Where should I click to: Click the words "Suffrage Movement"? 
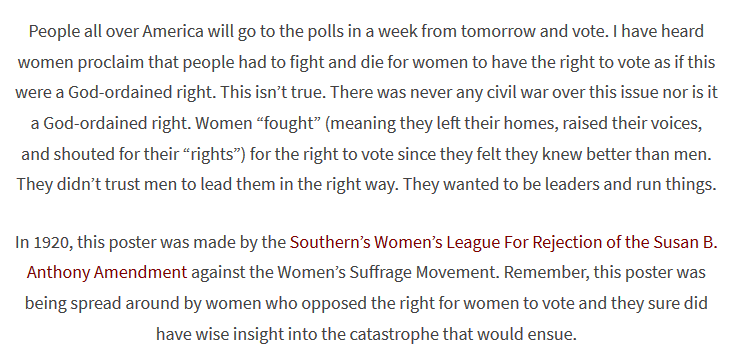423,273
